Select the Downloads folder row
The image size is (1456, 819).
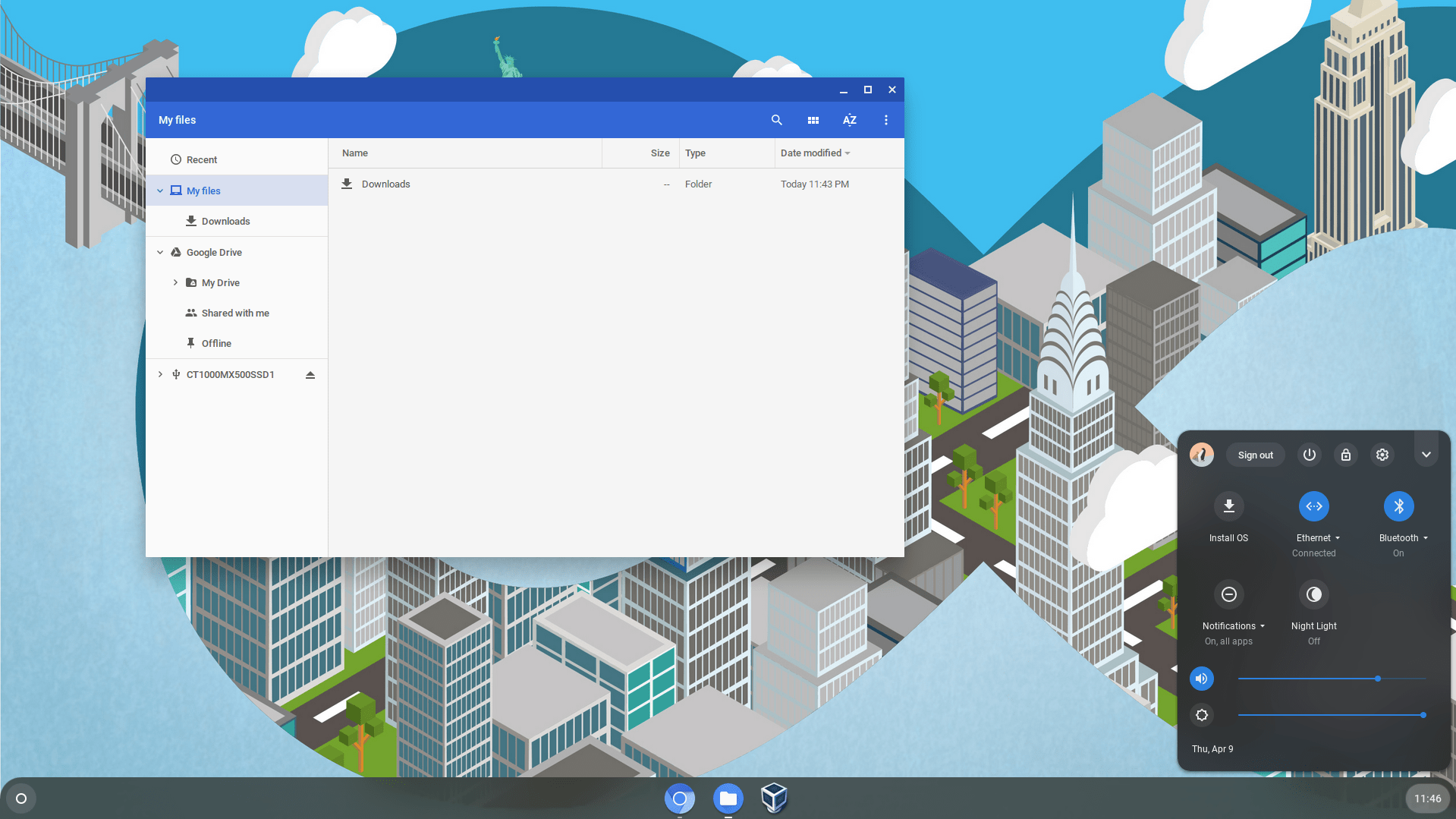coord(616,184)
